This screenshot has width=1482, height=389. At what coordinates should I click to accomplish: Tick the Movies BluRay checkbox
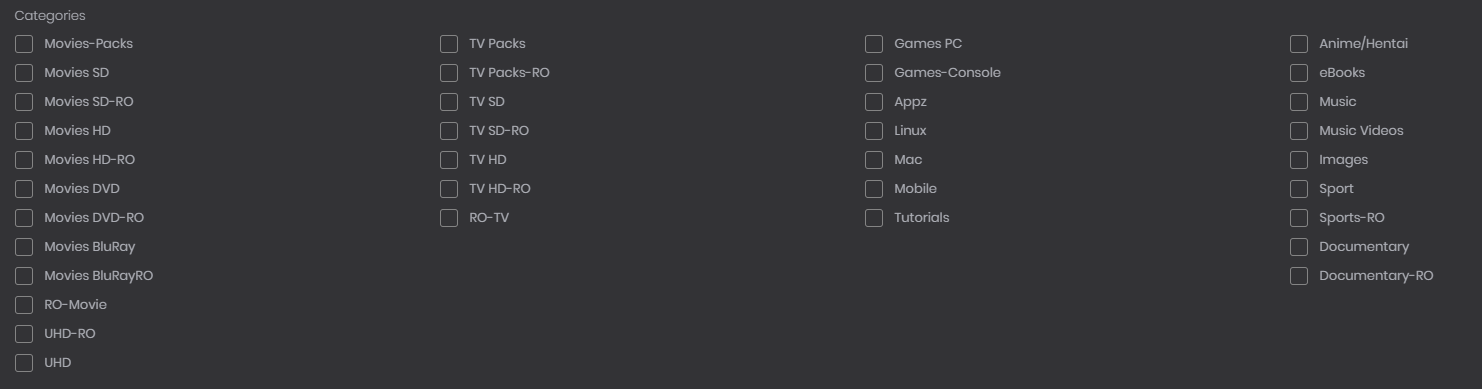pos(24,247)
